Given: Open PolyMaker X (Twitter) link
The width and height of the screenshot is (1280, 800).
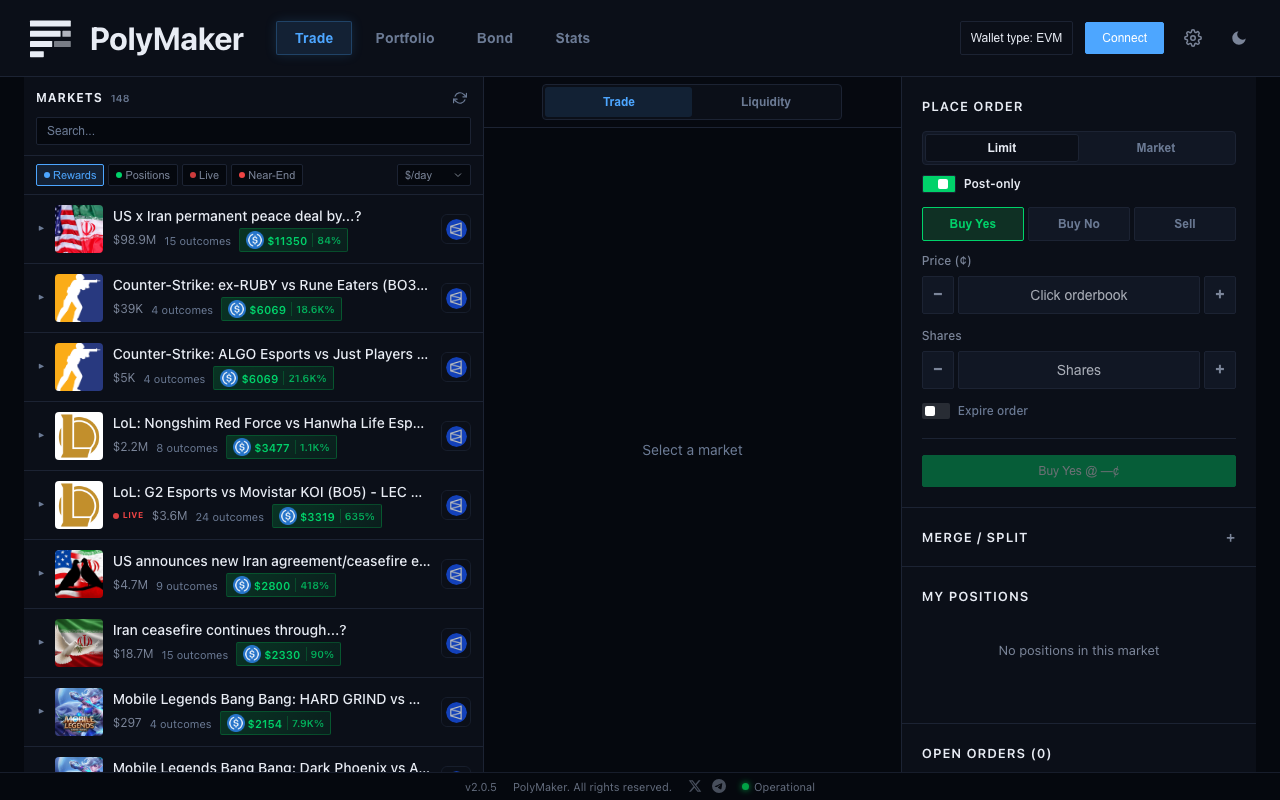Looking at the screenshot, I should tap(695, 787).
